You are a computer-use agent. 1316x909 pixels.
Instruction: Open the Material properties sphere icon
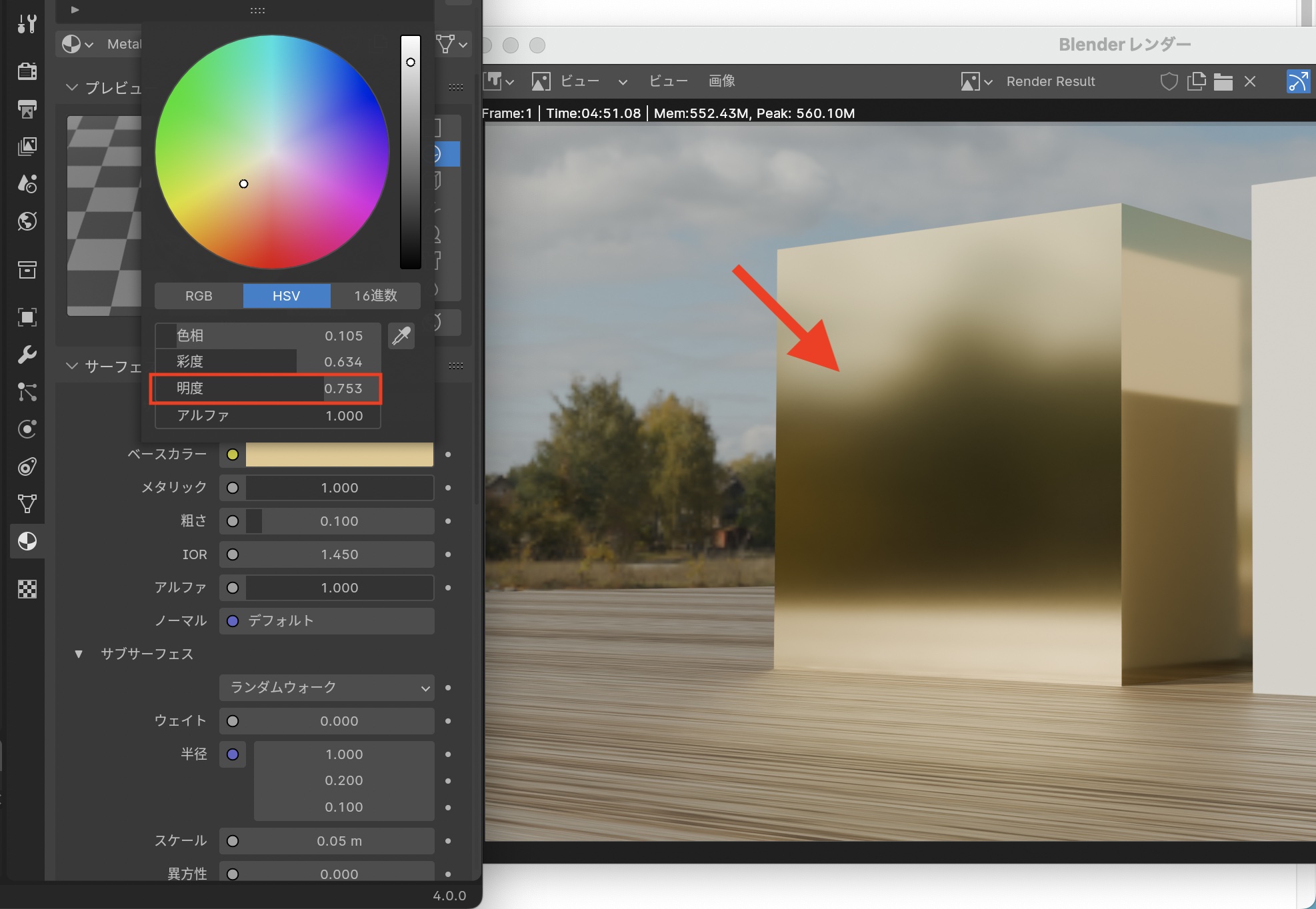tap(27, 541)
